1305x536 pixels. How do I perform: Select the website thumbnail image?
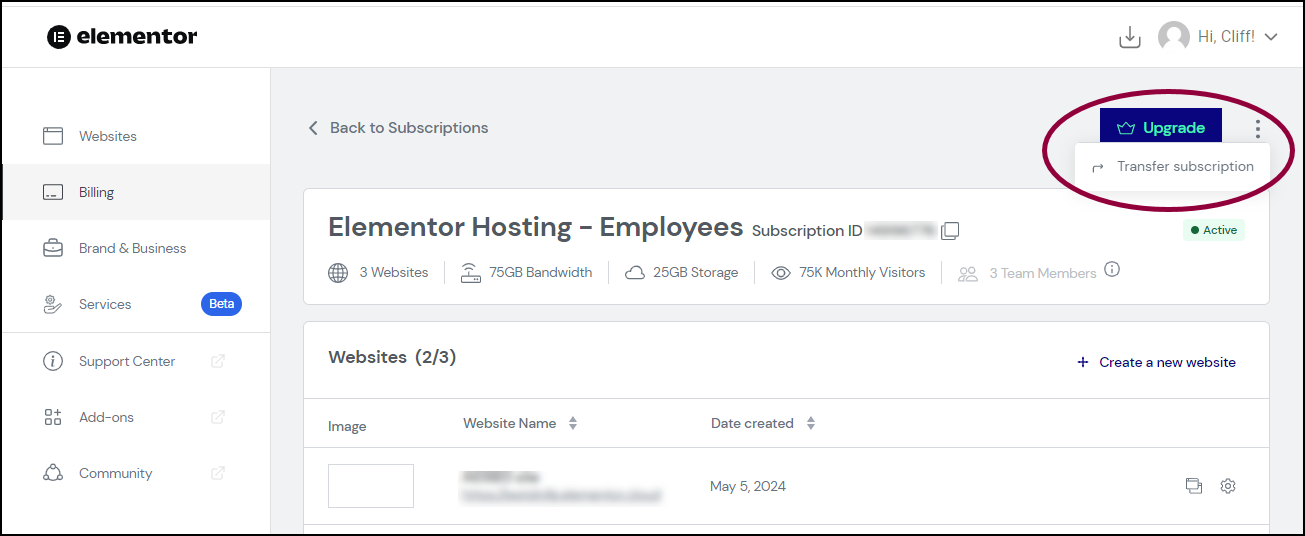point(371,486)
